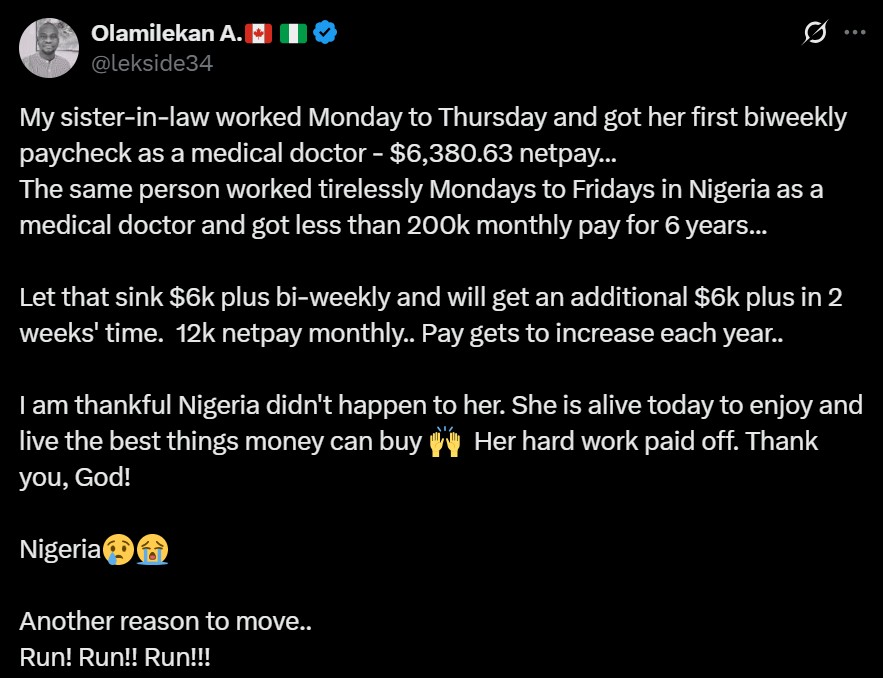Image resolution: width=883 pixels, height=678 pixels.
Task: Click the sad teary face emoji
Action: [x=119, y=549]
